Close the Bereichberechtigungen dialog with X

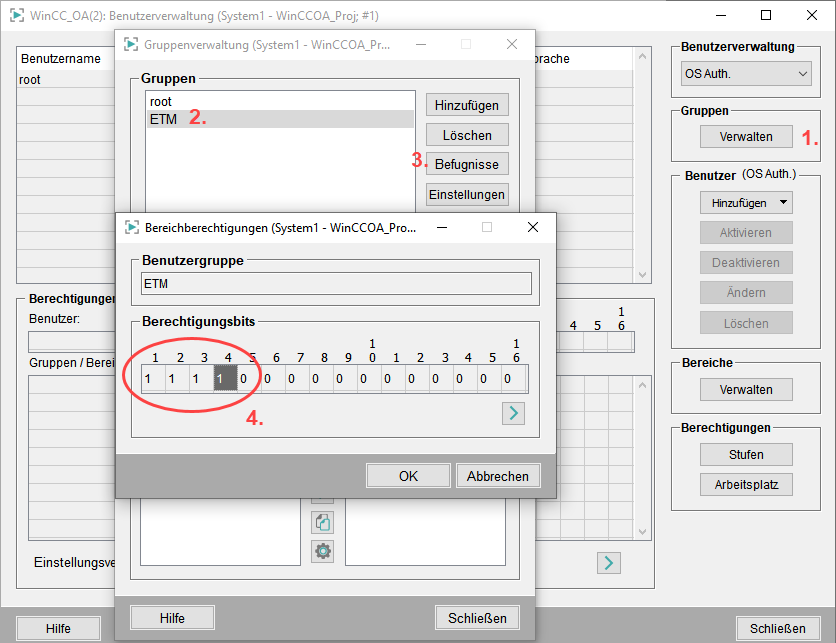point(533,227)
